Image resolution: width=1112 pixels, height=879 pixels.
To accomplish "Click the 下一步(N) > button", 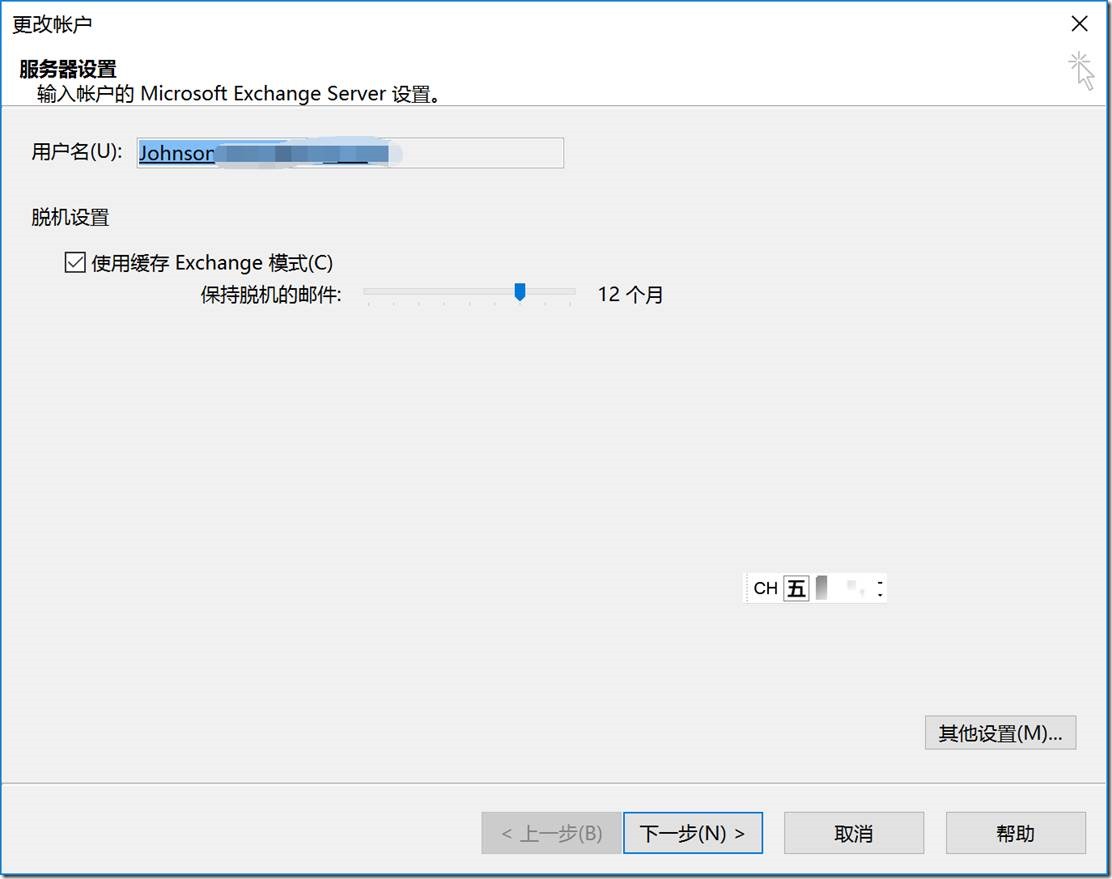I will tap(693, 833).
